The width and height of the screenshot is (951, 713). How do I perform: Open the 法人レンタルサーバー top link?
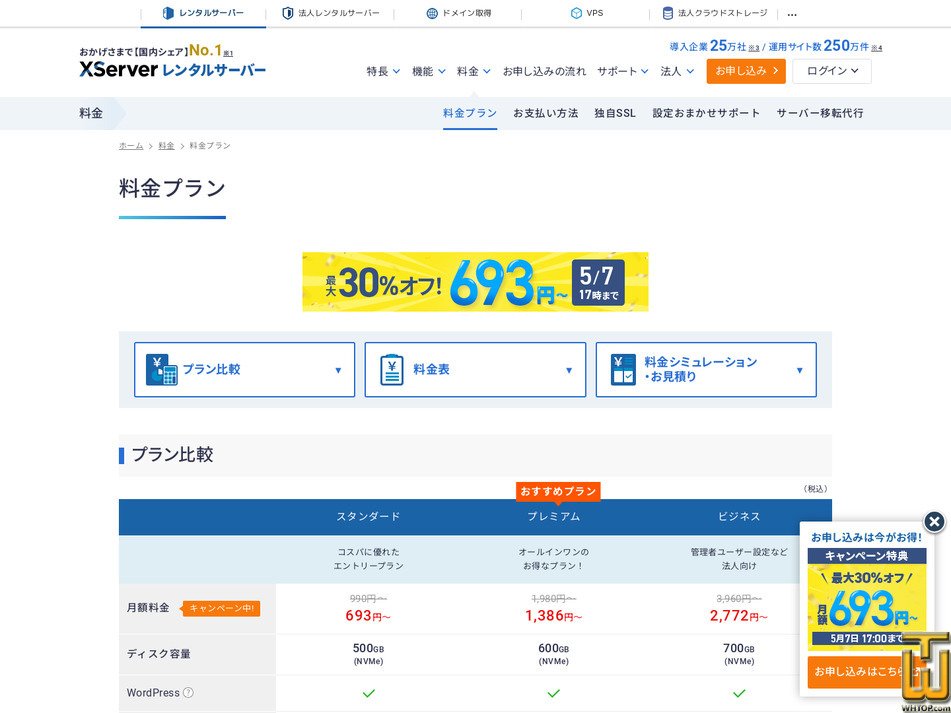tap(331, 13)
